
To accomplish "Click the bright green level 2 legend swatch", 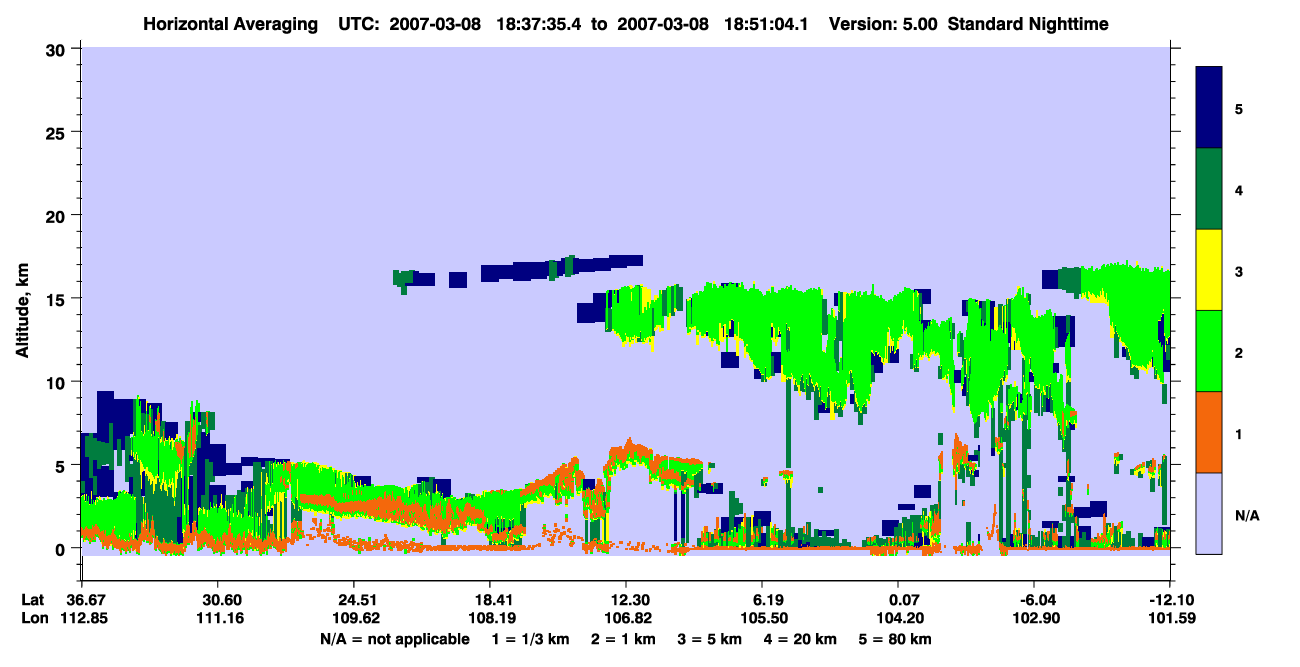I will 1209,350.
